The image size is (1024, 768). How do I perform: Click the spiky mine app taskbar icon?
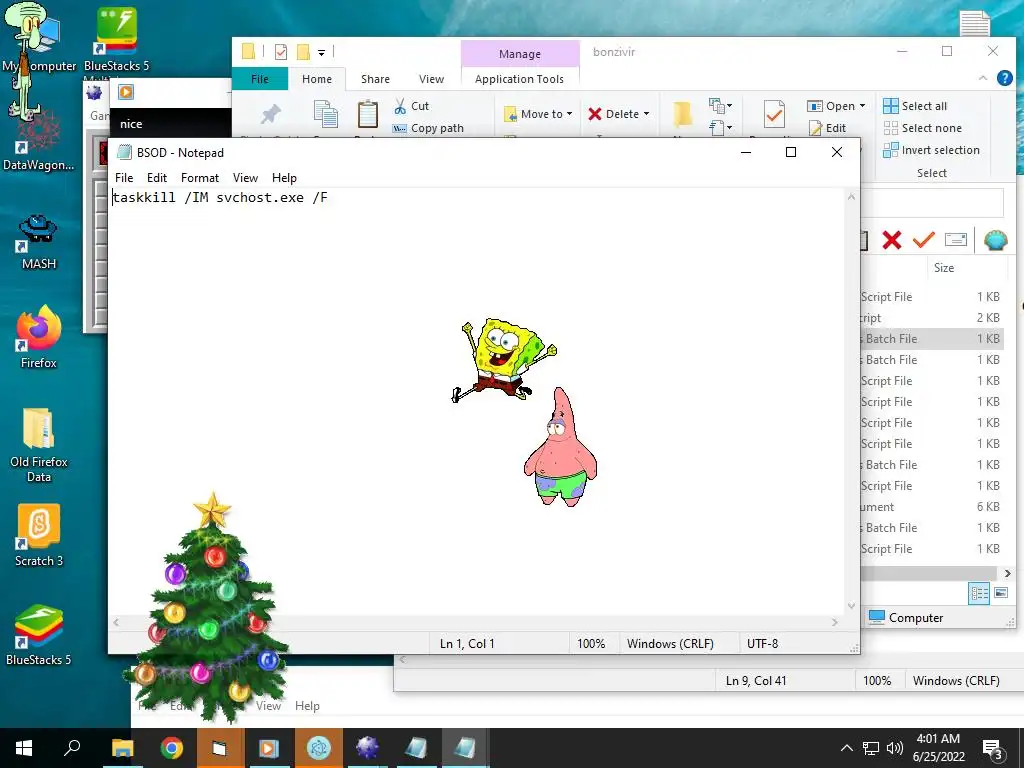pos(367,748)
